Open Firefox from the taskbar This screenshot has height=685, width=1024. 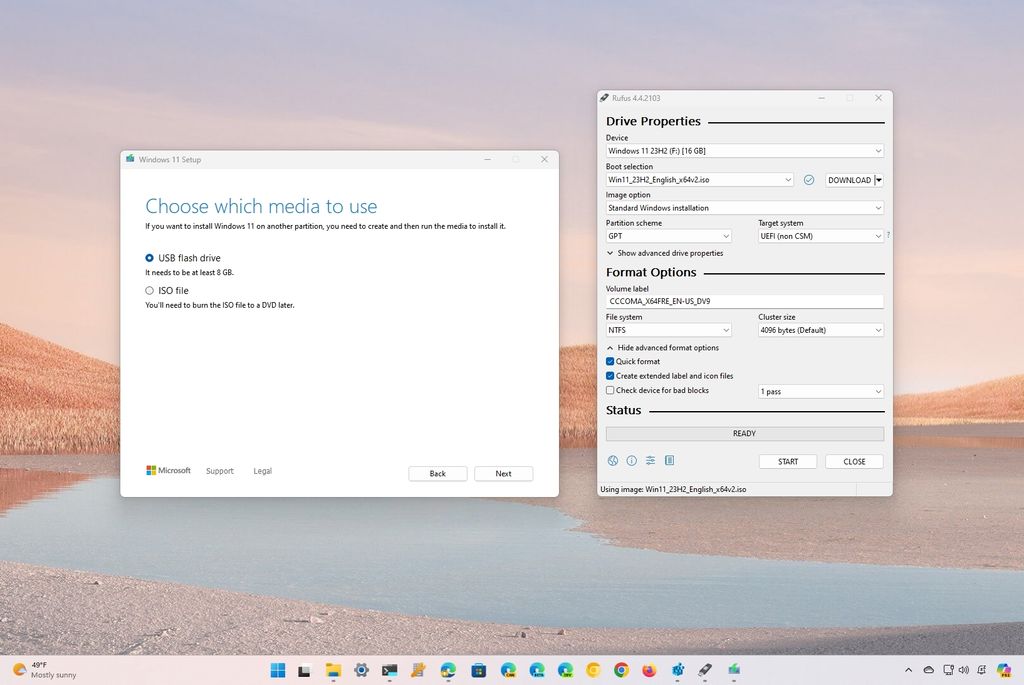tap(650, 670)
